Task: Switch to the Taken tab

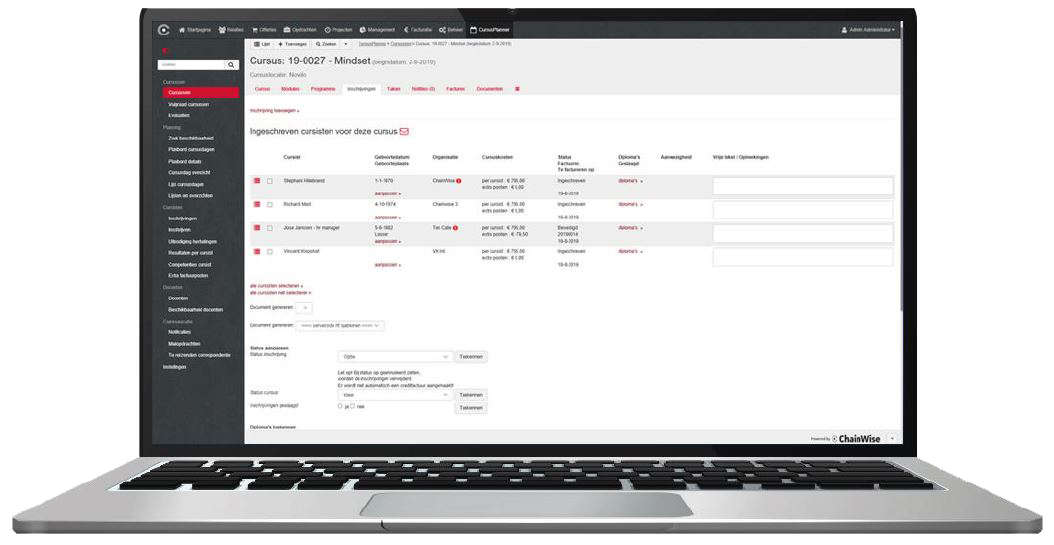Action: 394,89
